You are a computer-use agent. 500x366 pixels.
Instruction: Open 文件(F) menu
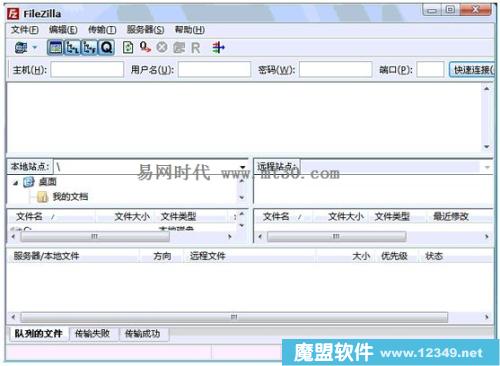(25, 30)
